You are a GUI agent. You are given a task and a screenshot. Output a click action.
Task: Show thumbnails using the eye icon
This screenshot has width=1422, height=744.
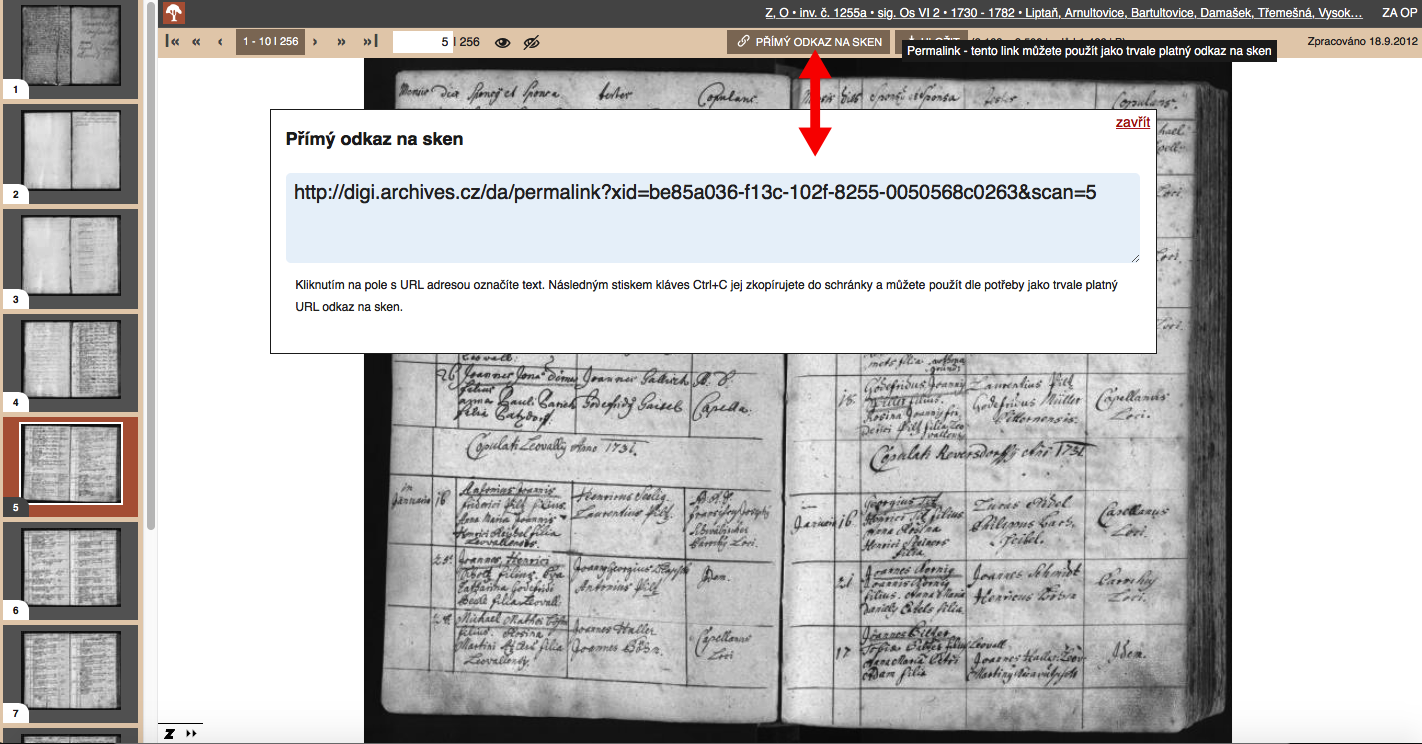coord(502,42)
